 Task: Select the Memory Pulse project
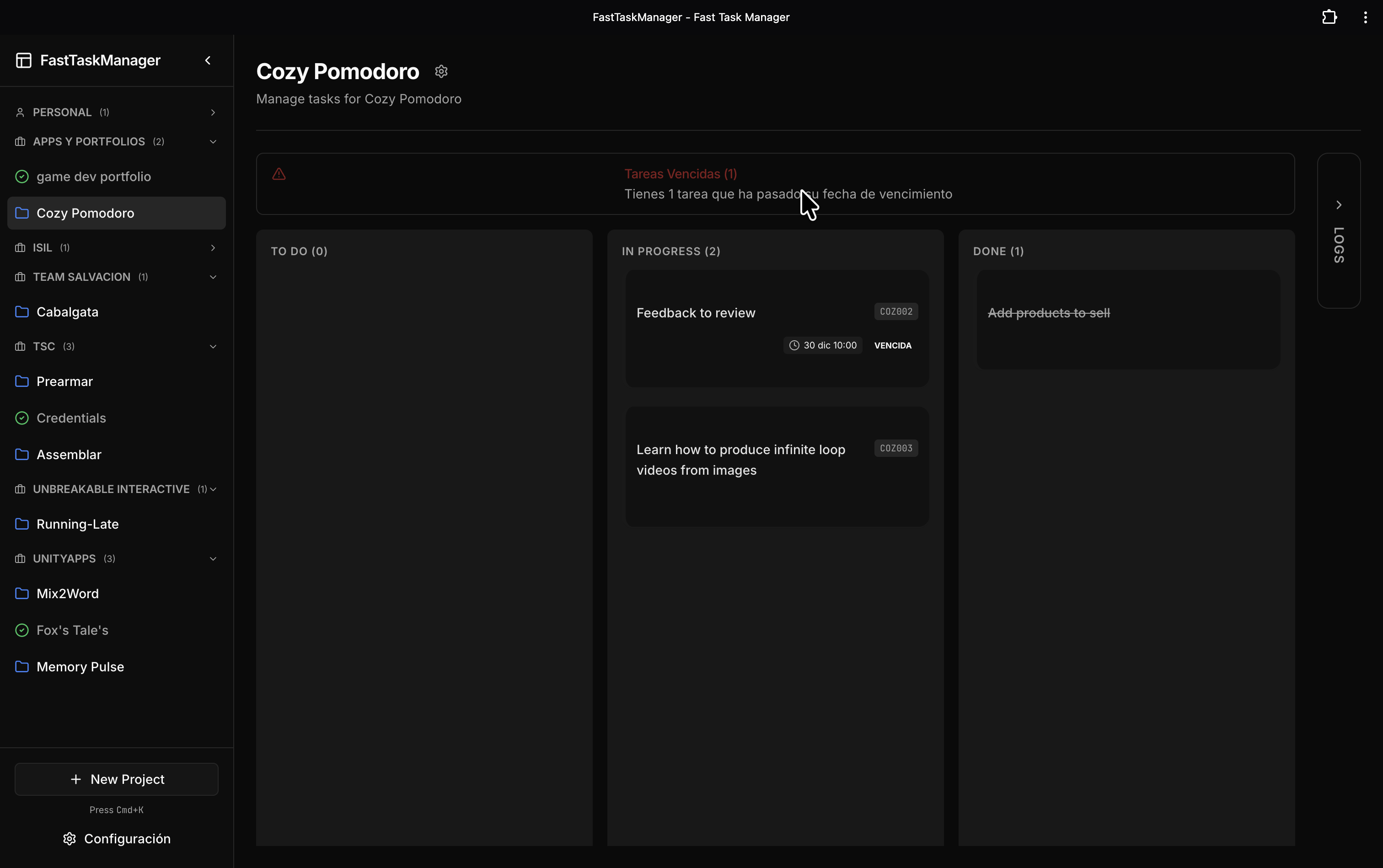coord(80,666)
